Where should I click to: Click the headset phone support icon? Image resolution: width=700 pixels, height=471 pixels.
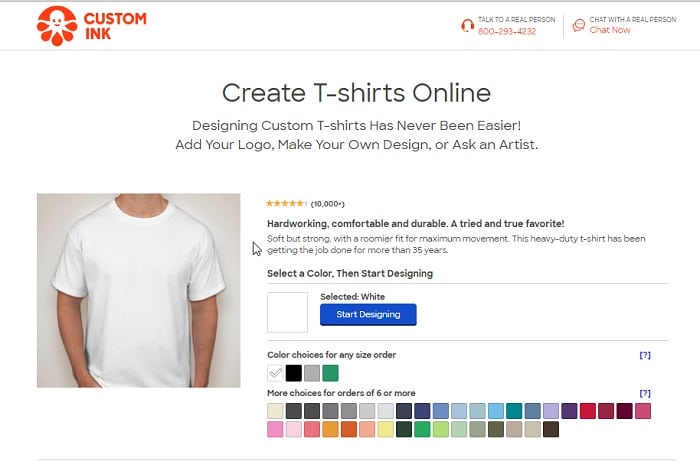[x=467, y=25]
